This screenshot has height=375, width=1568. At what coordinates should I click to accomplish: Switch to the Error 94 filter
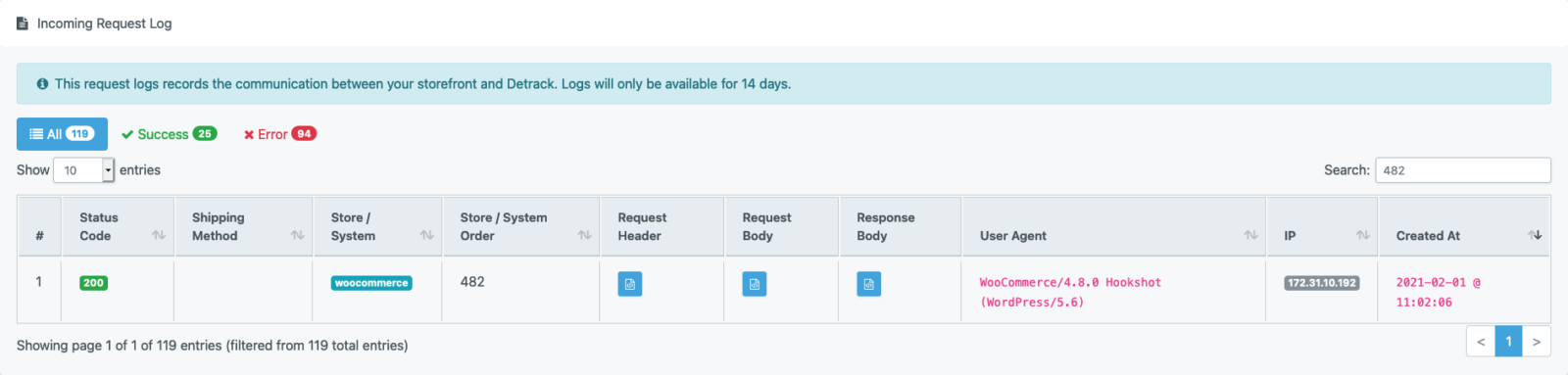pos(280,134)
